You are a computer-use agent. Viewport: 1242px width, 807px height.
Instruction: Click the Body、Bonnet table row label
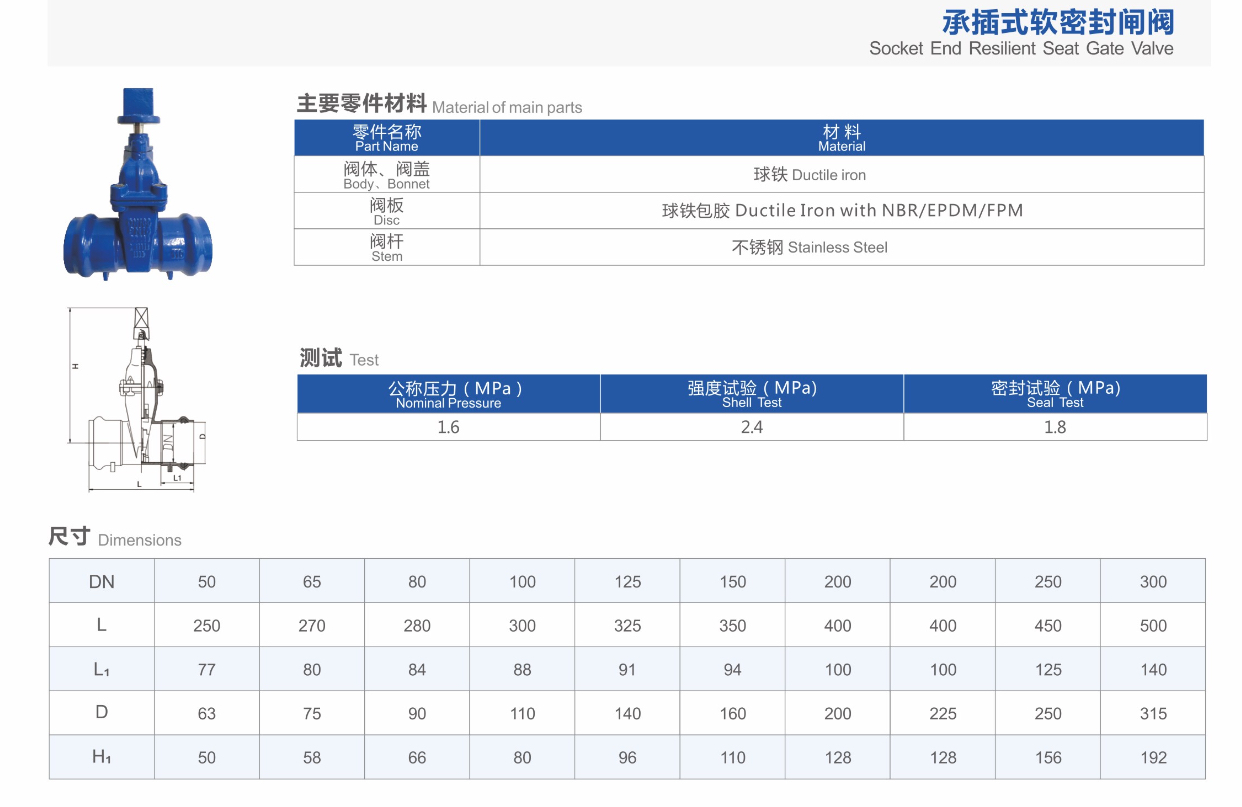[386, 173]
